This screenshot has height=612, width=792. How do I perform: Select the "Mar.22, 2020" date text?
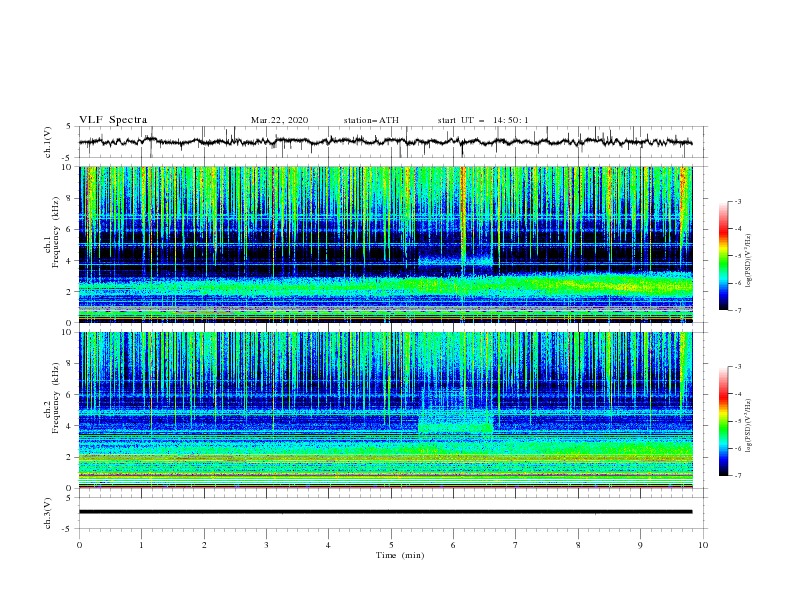279,120
